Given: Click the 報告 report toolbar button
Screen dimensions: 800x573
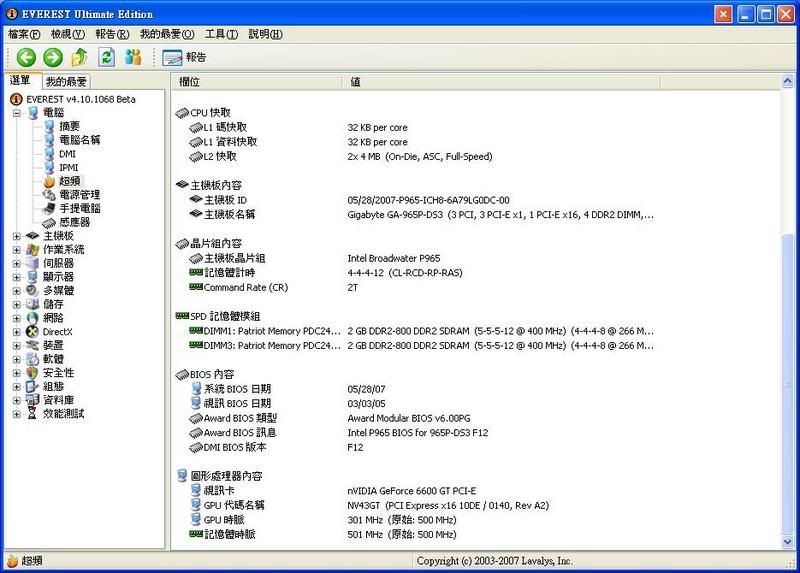Looking at the screenshot, I should tap(185, 57).
